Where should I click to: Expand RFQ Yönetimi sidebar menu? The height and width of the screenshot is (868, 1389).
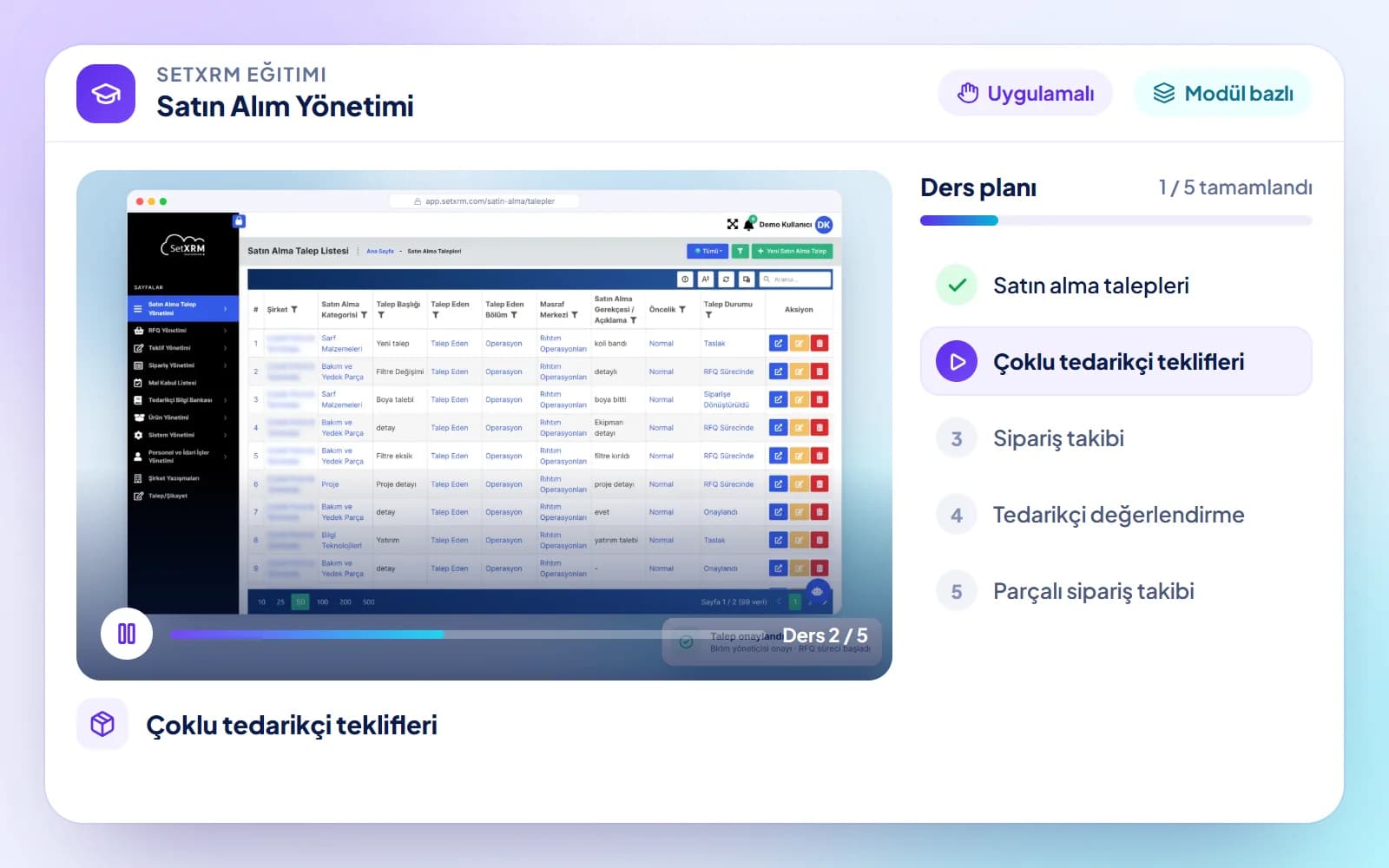tap(182, 331)
